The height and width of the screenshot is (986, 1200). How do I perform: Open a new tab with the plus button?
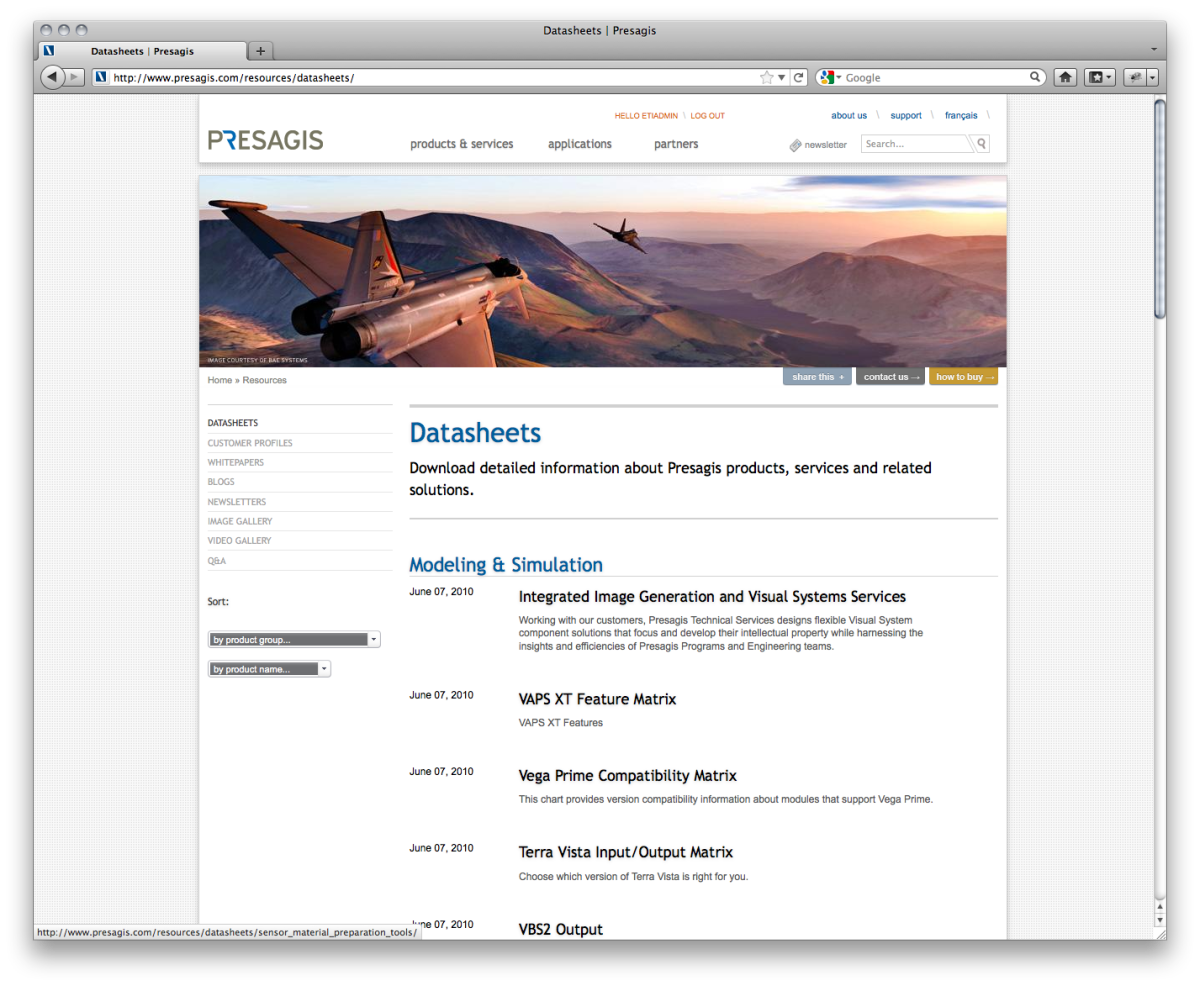click(x=260, y=50)
